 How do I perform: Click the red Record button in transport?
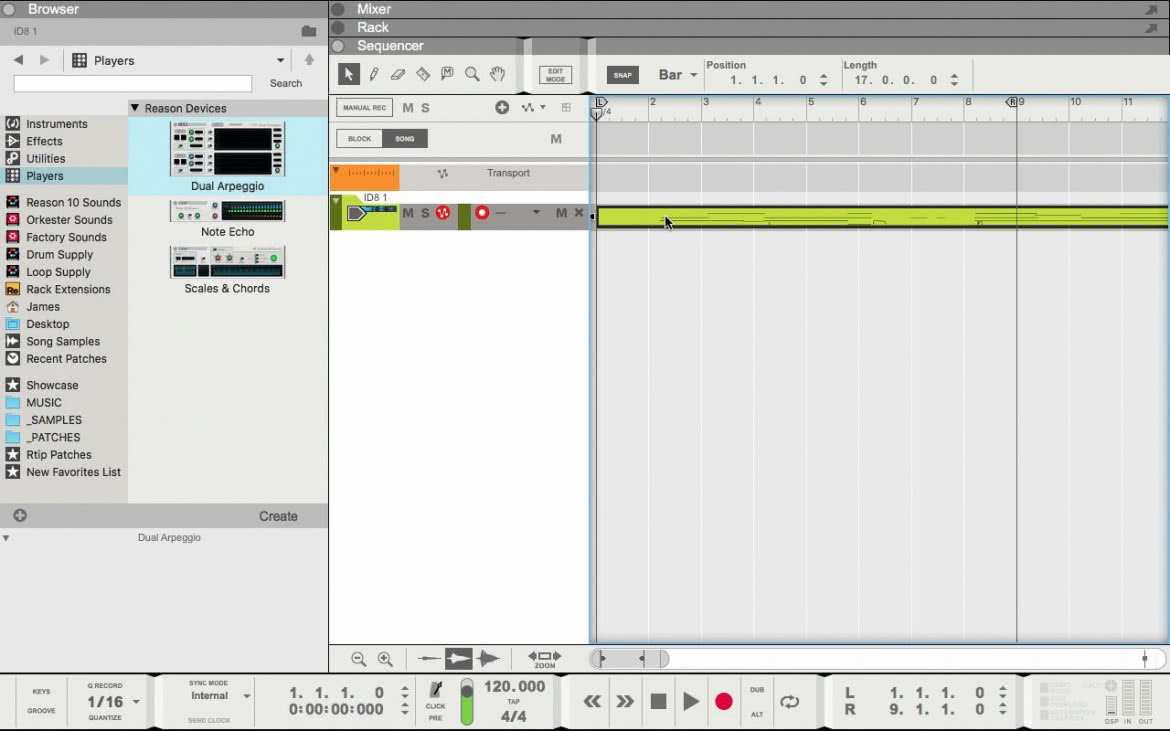(x=723, y=701)
